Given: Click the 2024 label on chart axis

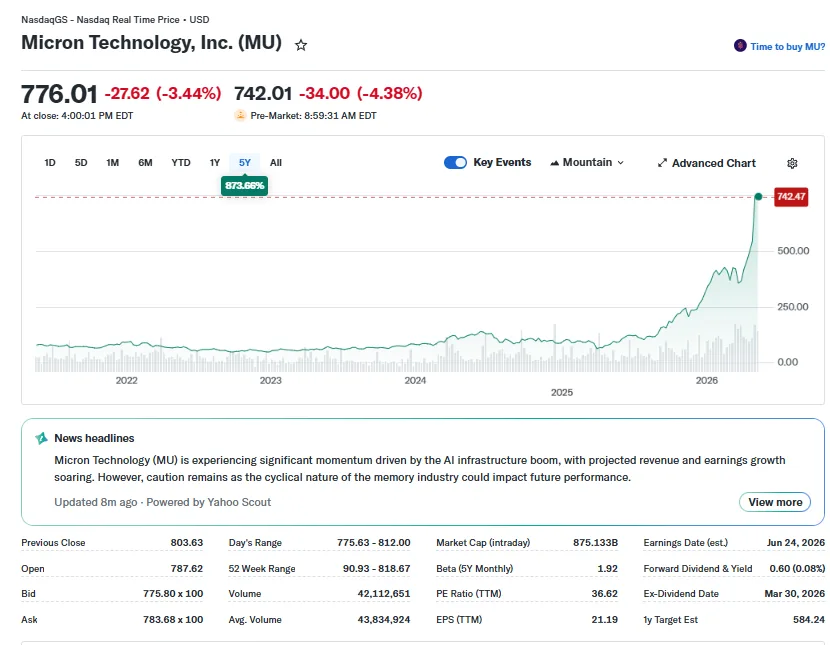Looking at the screenshot, I should point(415,380).
